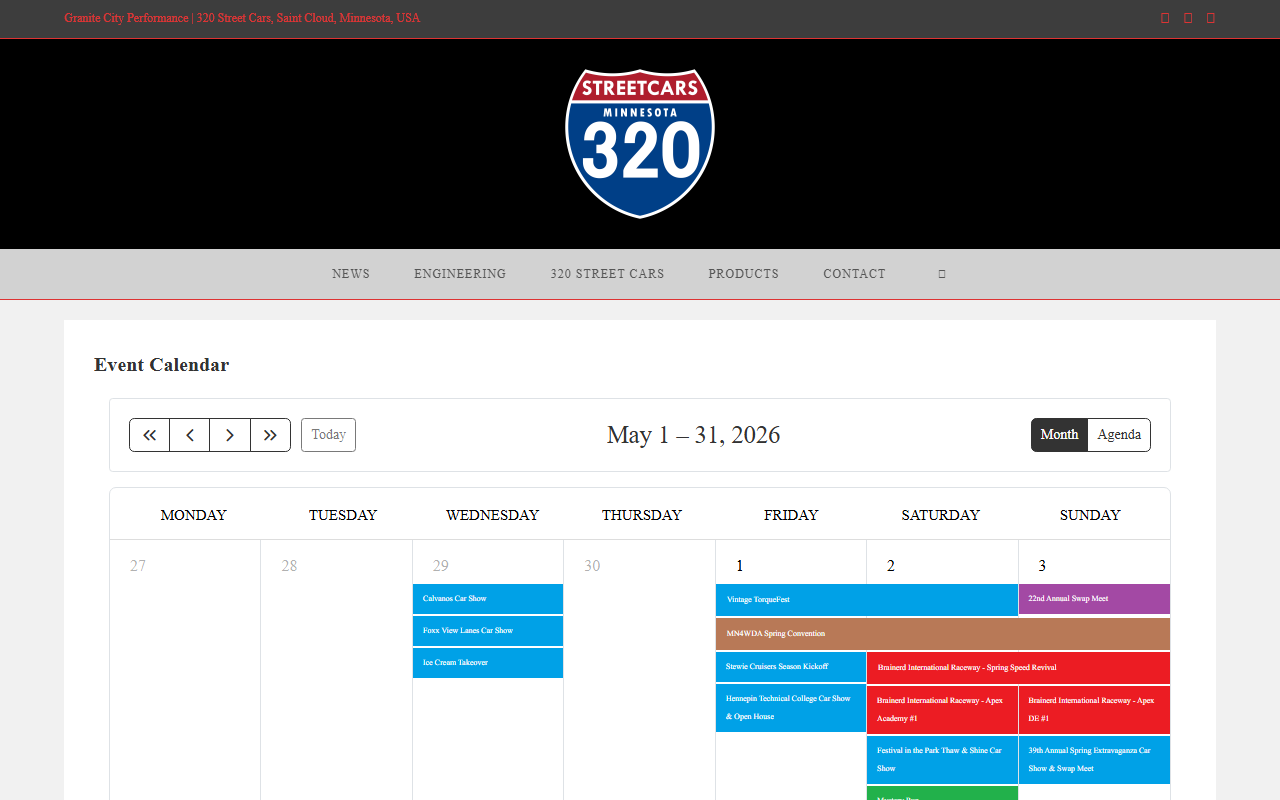
Task: Open the Ice Cream Takeover event
Action: pyautogui.click(x=488, y=663)
